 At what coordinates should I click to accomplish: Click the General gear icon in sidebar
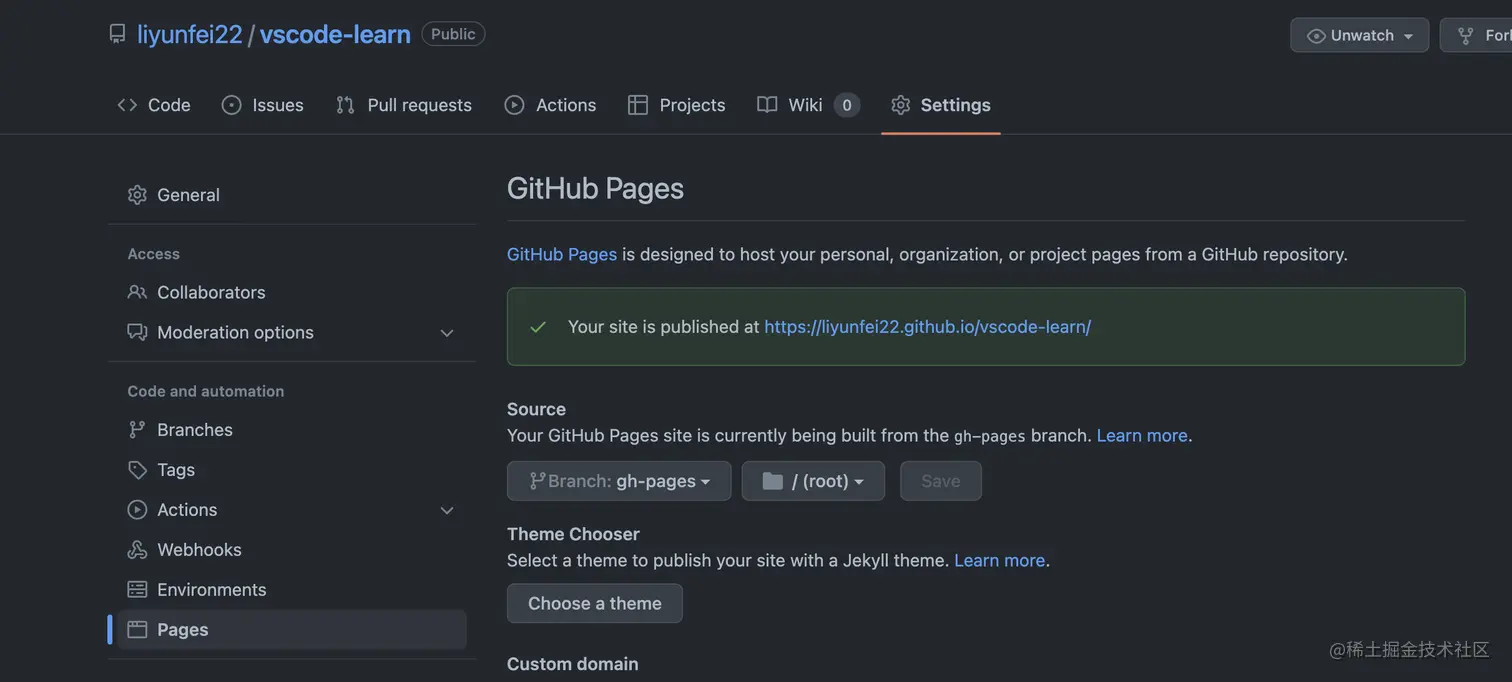point(137,195)
